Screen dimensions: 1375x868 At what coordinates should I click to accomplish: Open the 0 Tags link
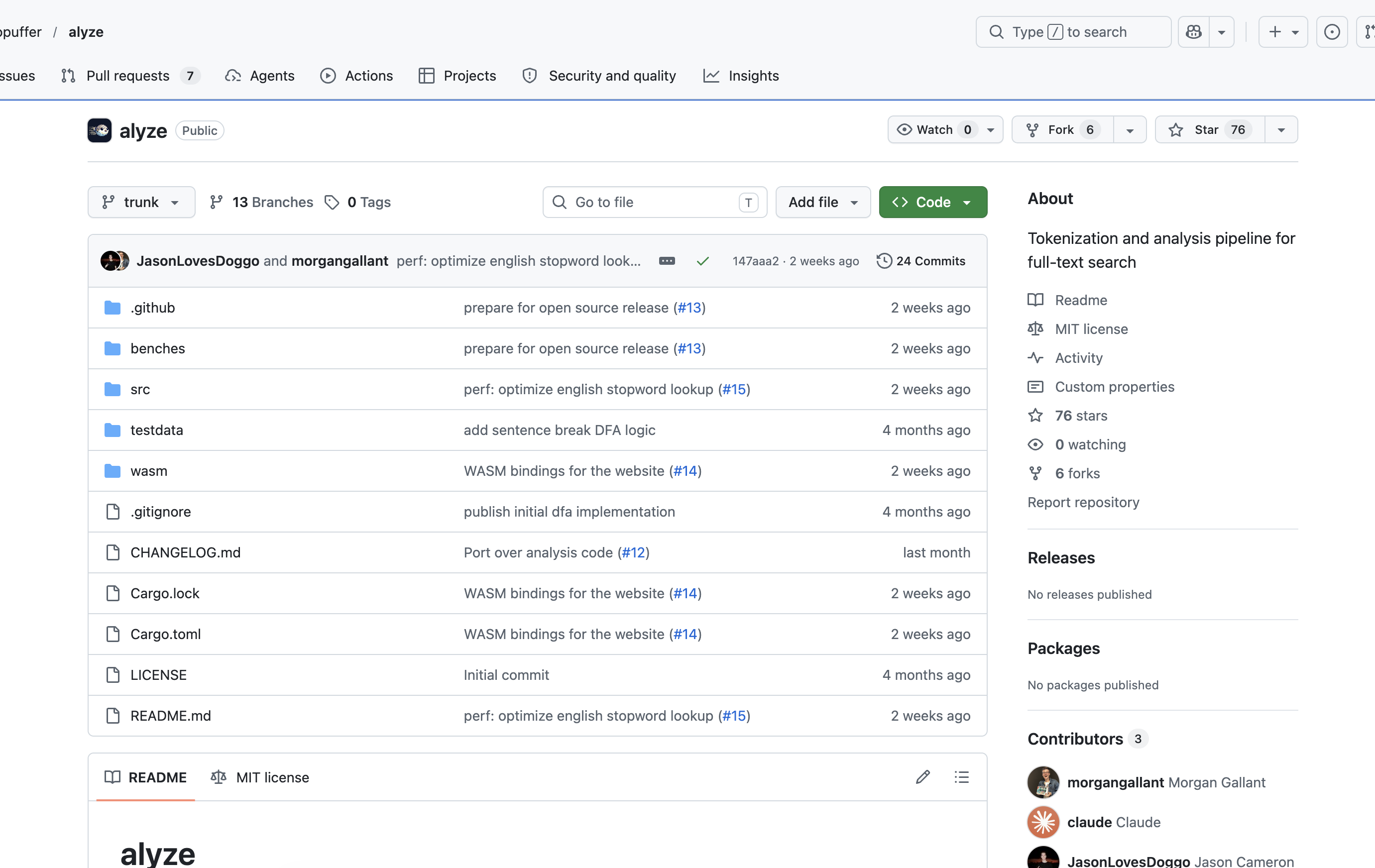click(x=358, y=202)
